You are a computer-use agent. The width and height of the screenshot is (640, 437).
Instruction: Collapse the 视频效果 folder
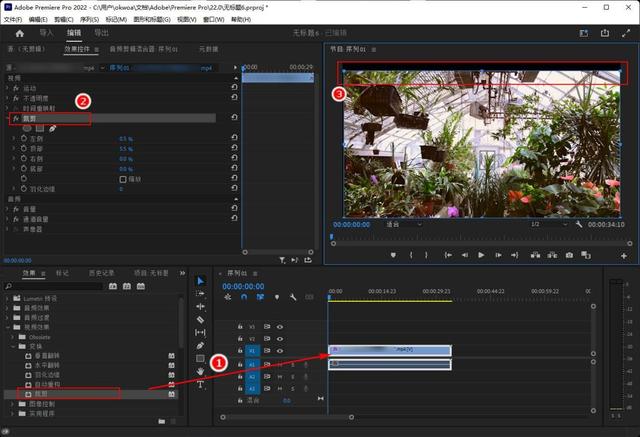(x=7, y=327)
